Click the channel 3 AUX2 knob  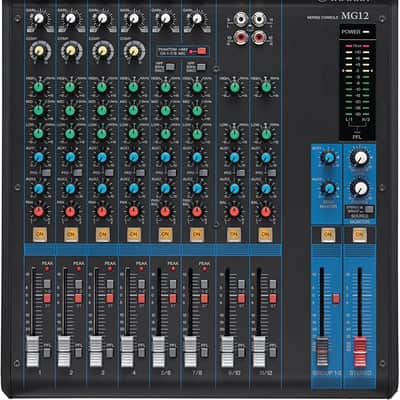pyautogui.click(x=102, y=188)
